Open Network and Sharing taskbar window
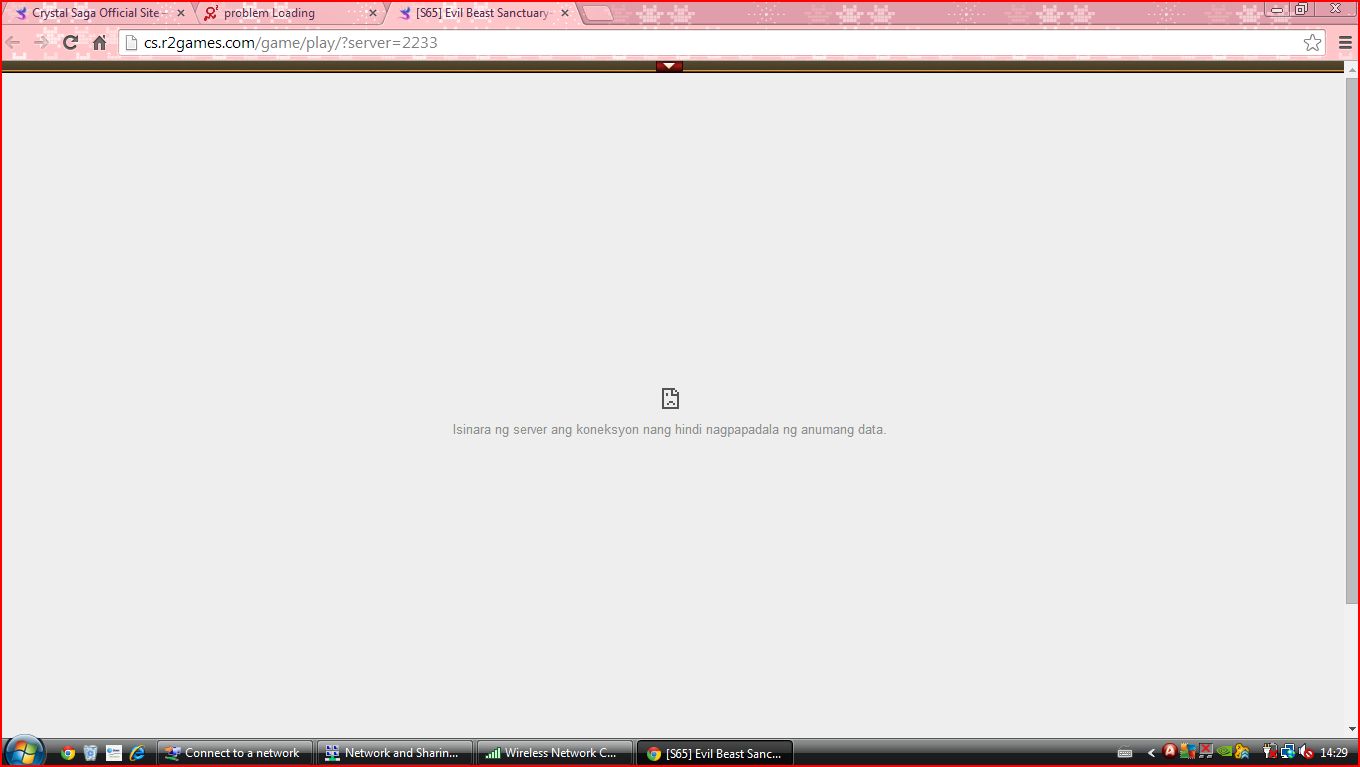Screen dimensions: 1360x767 coord(394,753)
